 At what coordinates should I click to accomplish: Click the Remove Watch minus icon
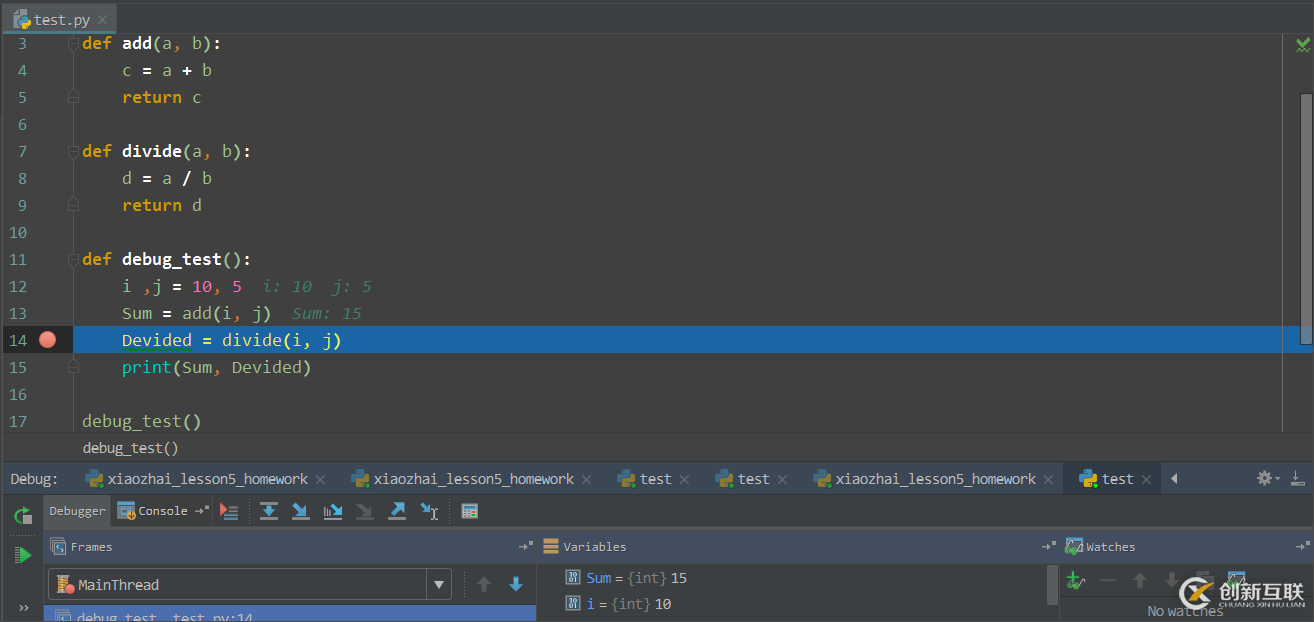1107,580
